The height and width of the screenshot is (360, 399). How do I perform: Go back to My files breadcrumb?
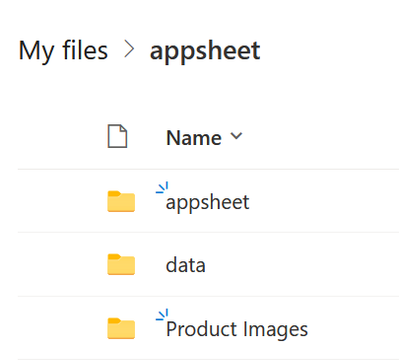63,51
